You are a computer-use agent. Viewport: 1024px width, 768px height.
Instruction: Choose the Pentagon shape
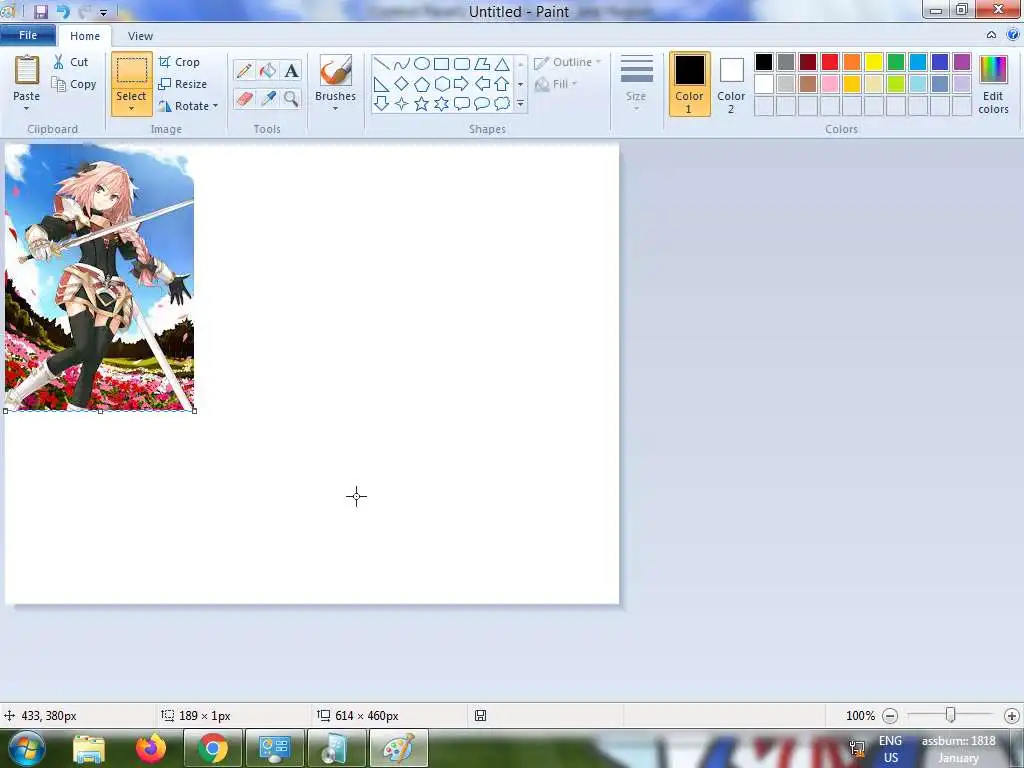pos(422,84)
